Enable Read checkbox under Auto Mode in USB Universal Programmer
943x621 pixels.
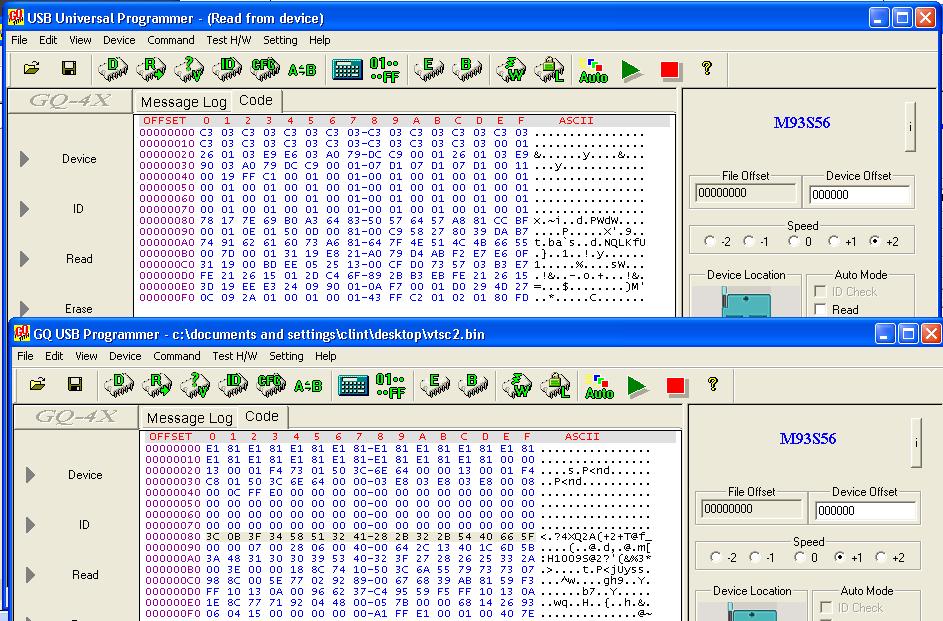click(x=820, y=309)
